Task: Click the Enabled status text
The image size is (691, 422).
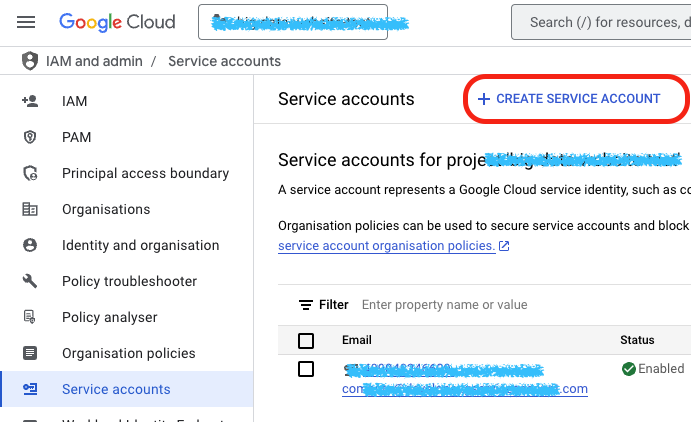Action: point(661,369)
